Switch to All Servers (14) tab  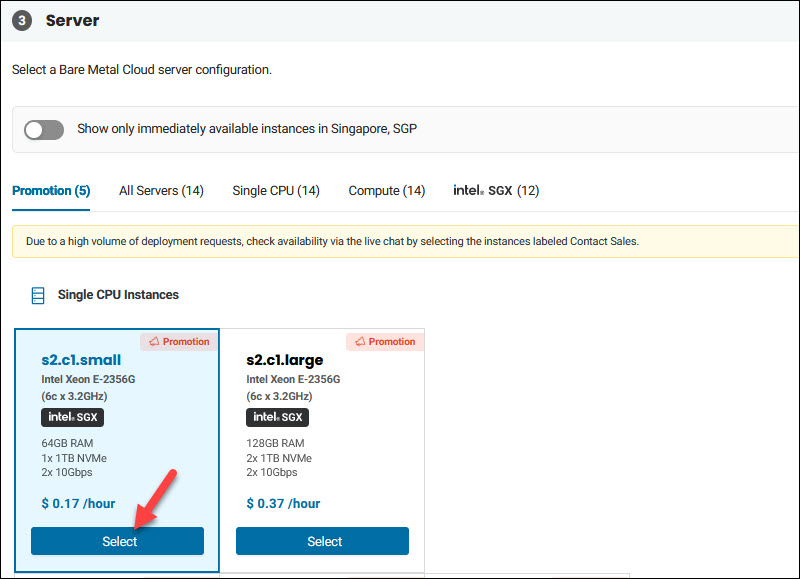(x=161, y=191)
